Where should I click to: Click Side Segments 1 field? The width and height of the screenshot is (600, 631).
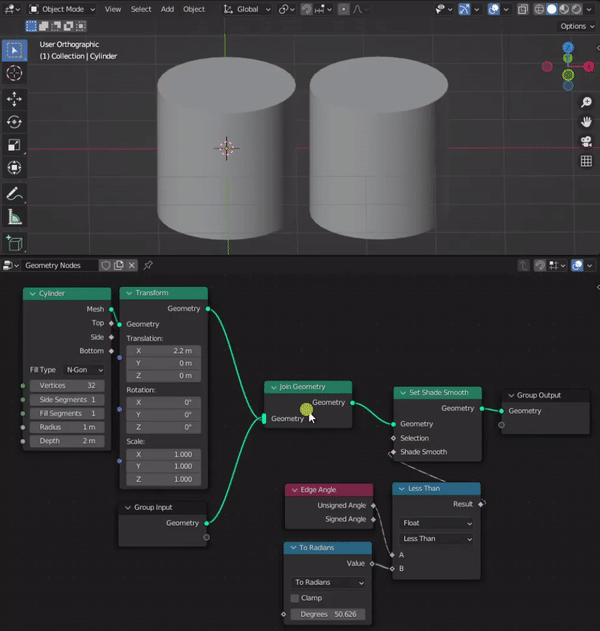(67, 400)
